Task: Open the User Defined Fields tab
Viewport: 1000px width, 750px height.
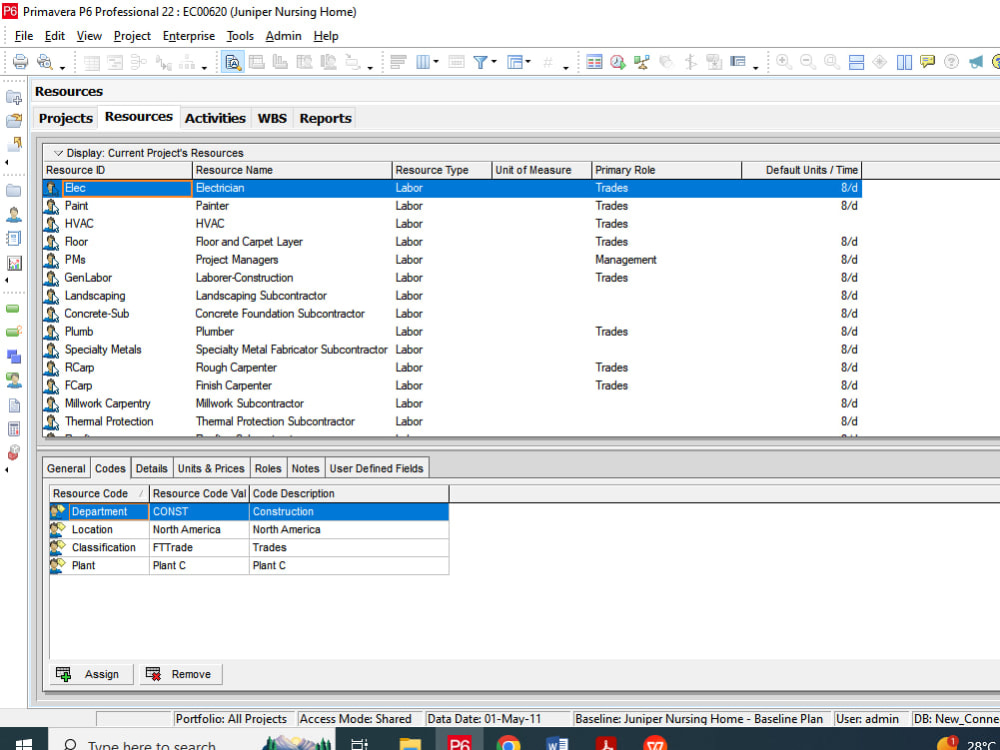Action: (376, 468)
